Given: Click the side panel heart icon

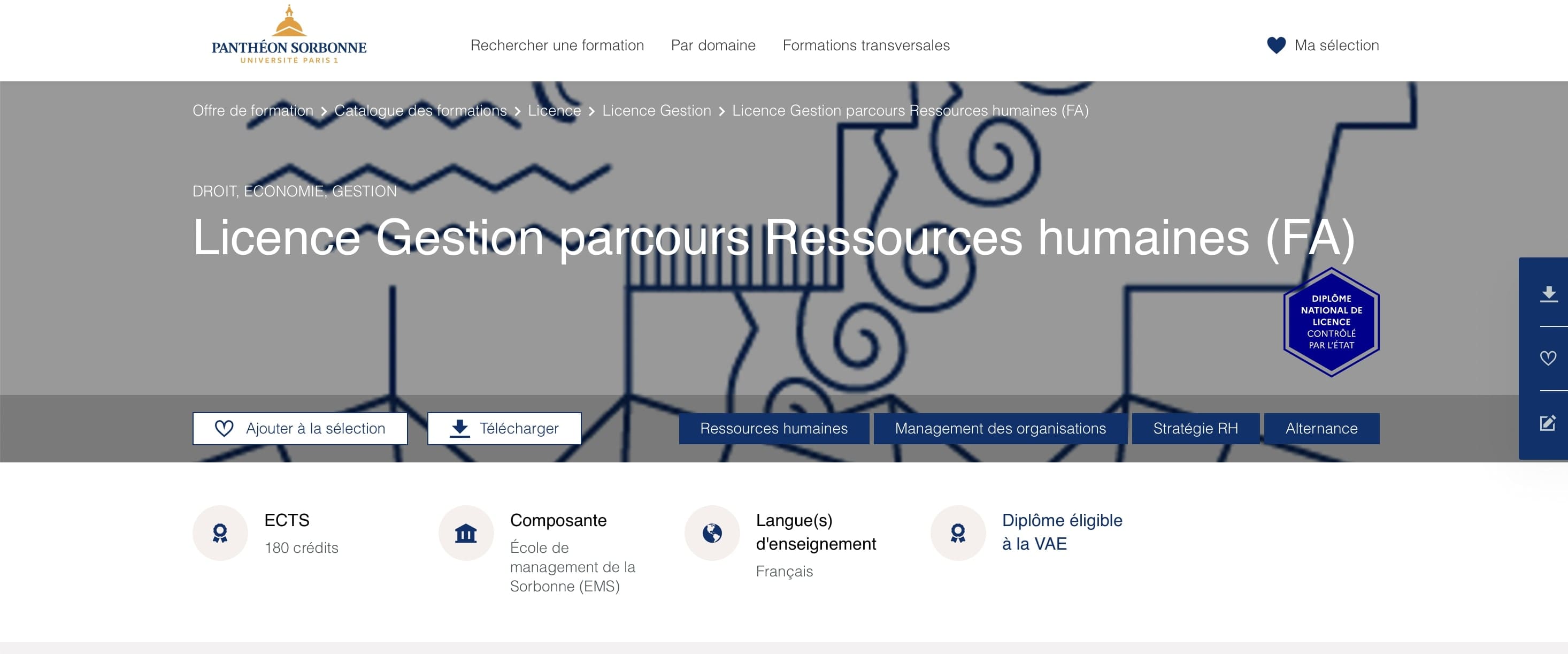Looking at the screenshot, I should 1548,358.
